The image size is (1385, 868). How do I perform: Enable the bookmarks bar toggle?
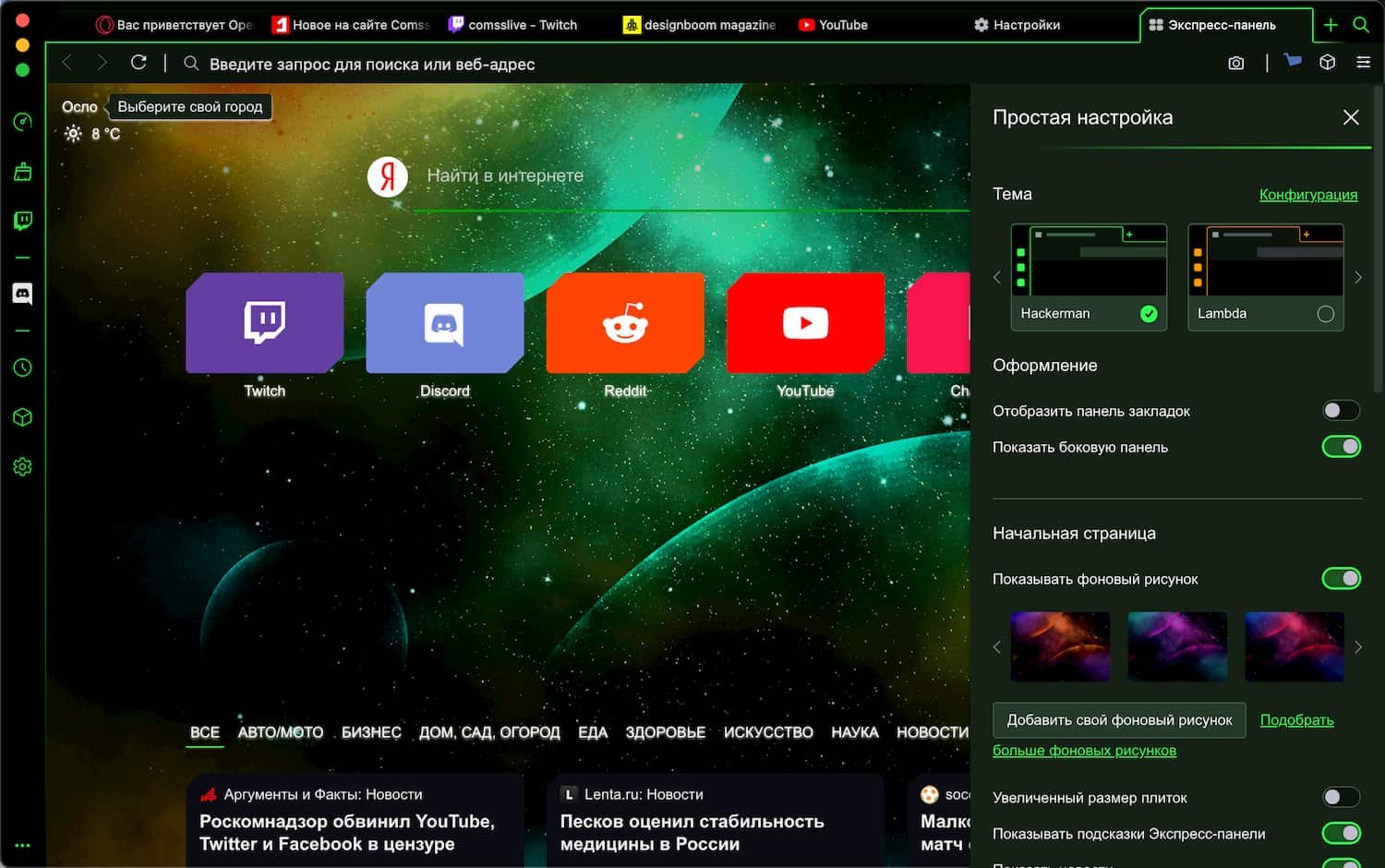[x=1341, y=411]
